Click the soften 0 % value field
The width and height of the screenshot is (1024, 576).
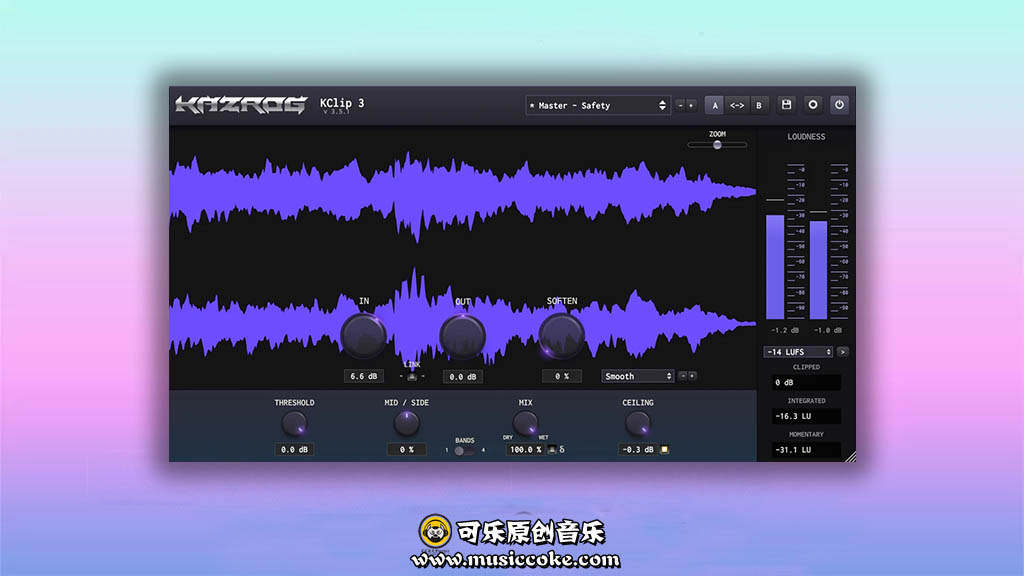[x=562, y=376]
